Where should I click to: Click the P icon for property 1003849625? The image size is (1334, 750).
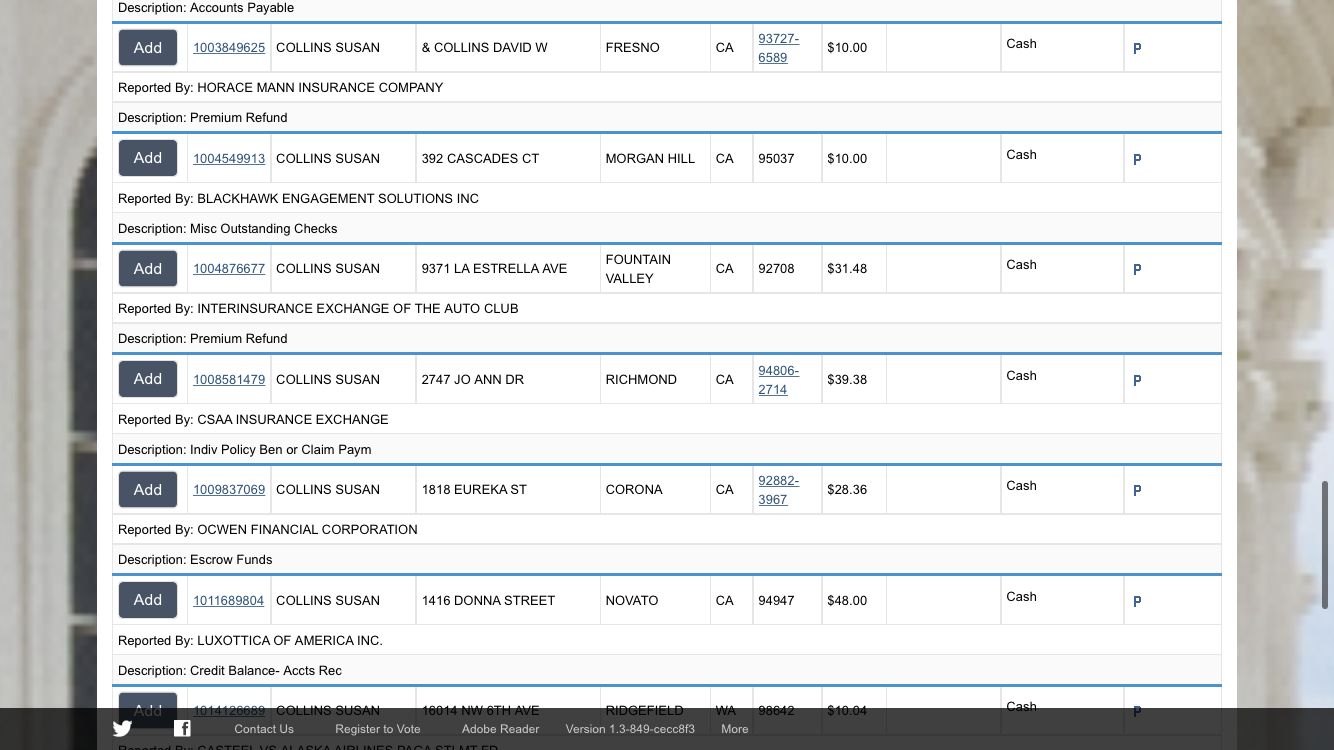click(x=1137, y=48)
